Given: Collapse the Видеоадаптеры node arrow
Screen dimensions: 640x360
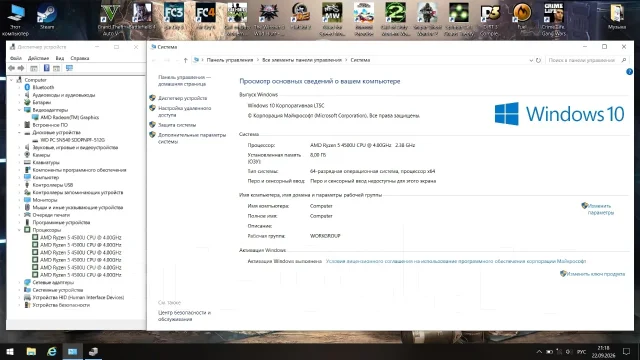Looking at the screenshot, I should pos(19,110).
